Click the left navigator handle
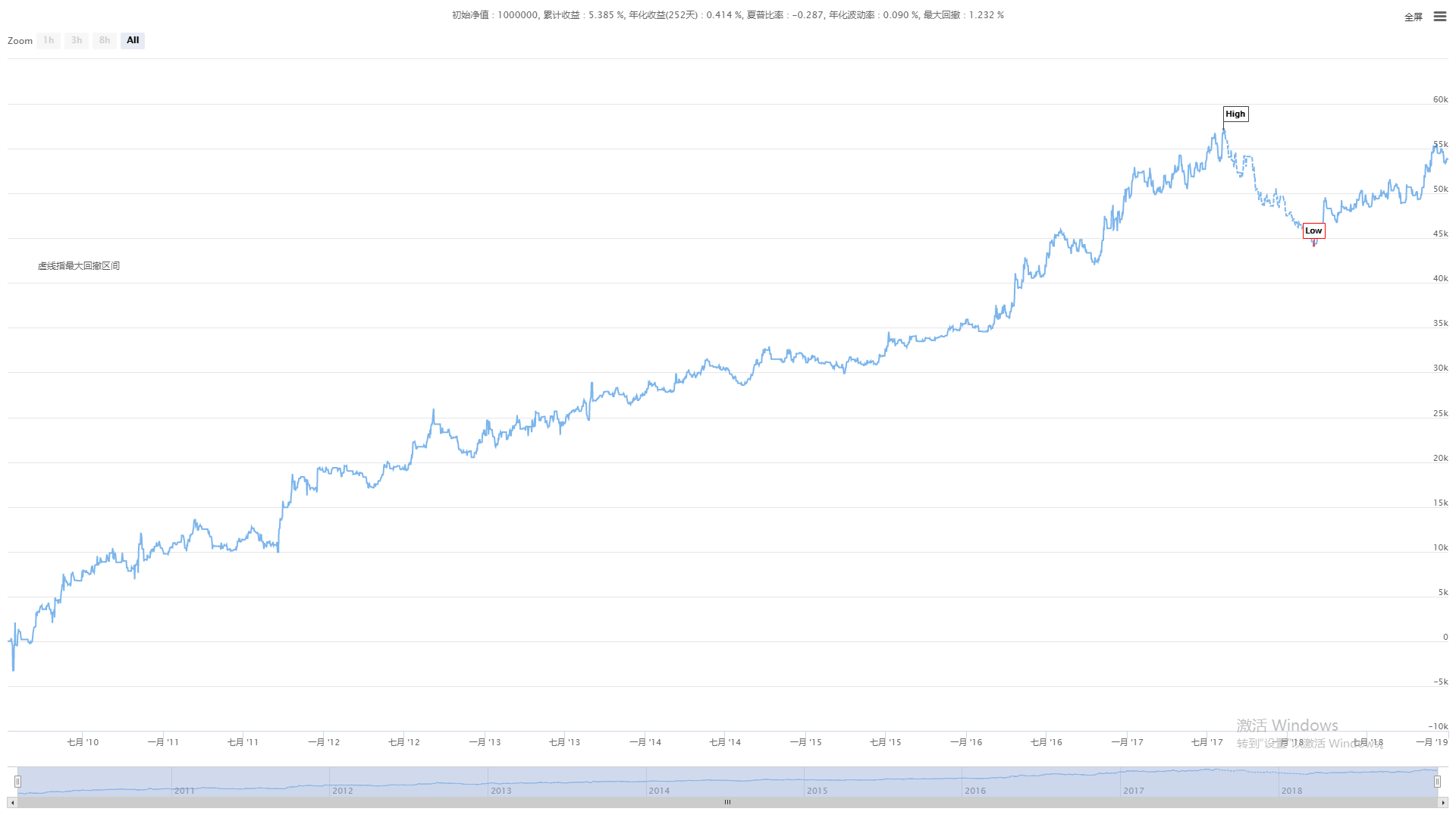The image size is (1456, 818). [x=17, y=782]
